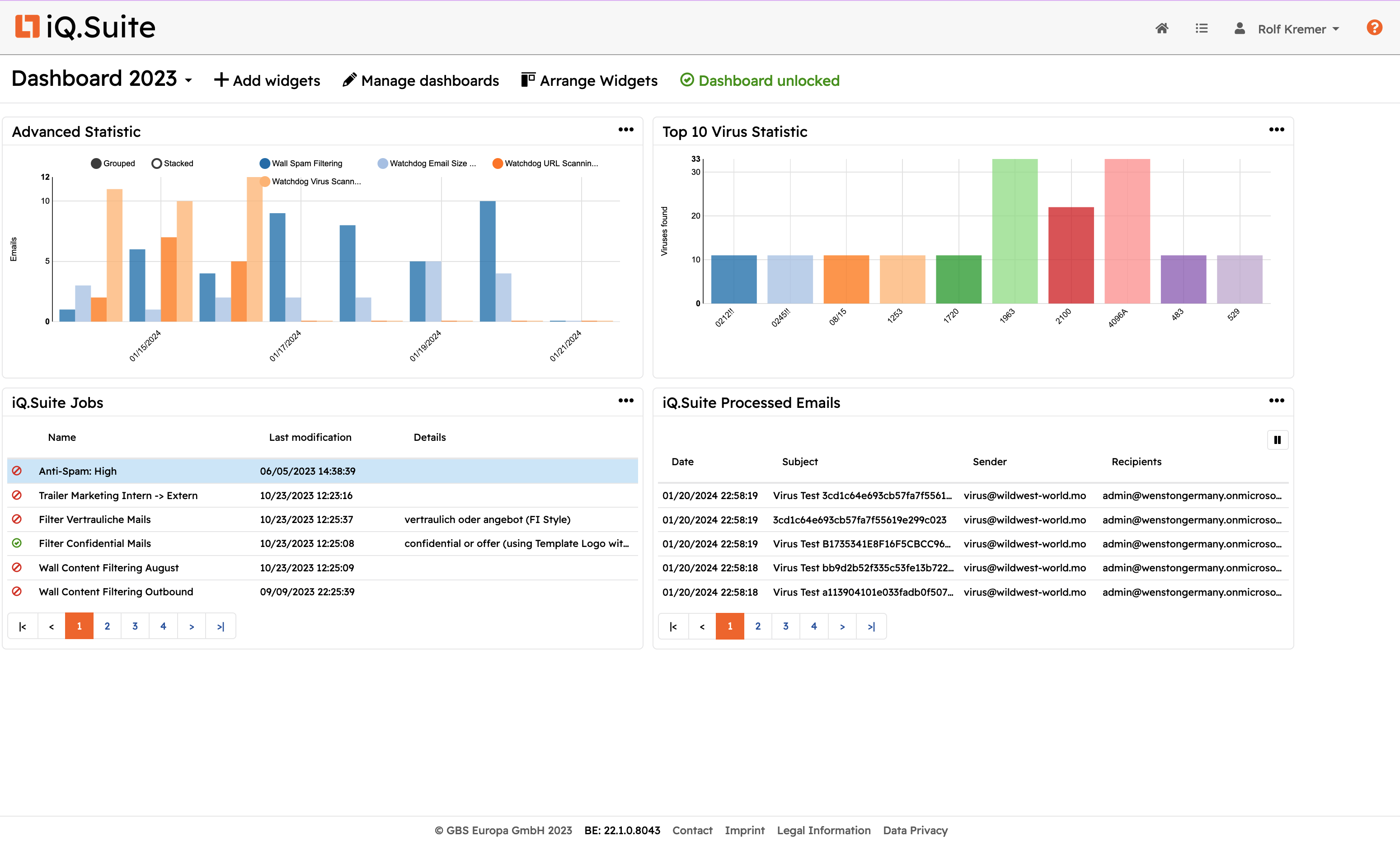Click green enabled icon for Filter Confidential Mails
The width and height of the screenshot is (1400, 841).
coord(17,543)
